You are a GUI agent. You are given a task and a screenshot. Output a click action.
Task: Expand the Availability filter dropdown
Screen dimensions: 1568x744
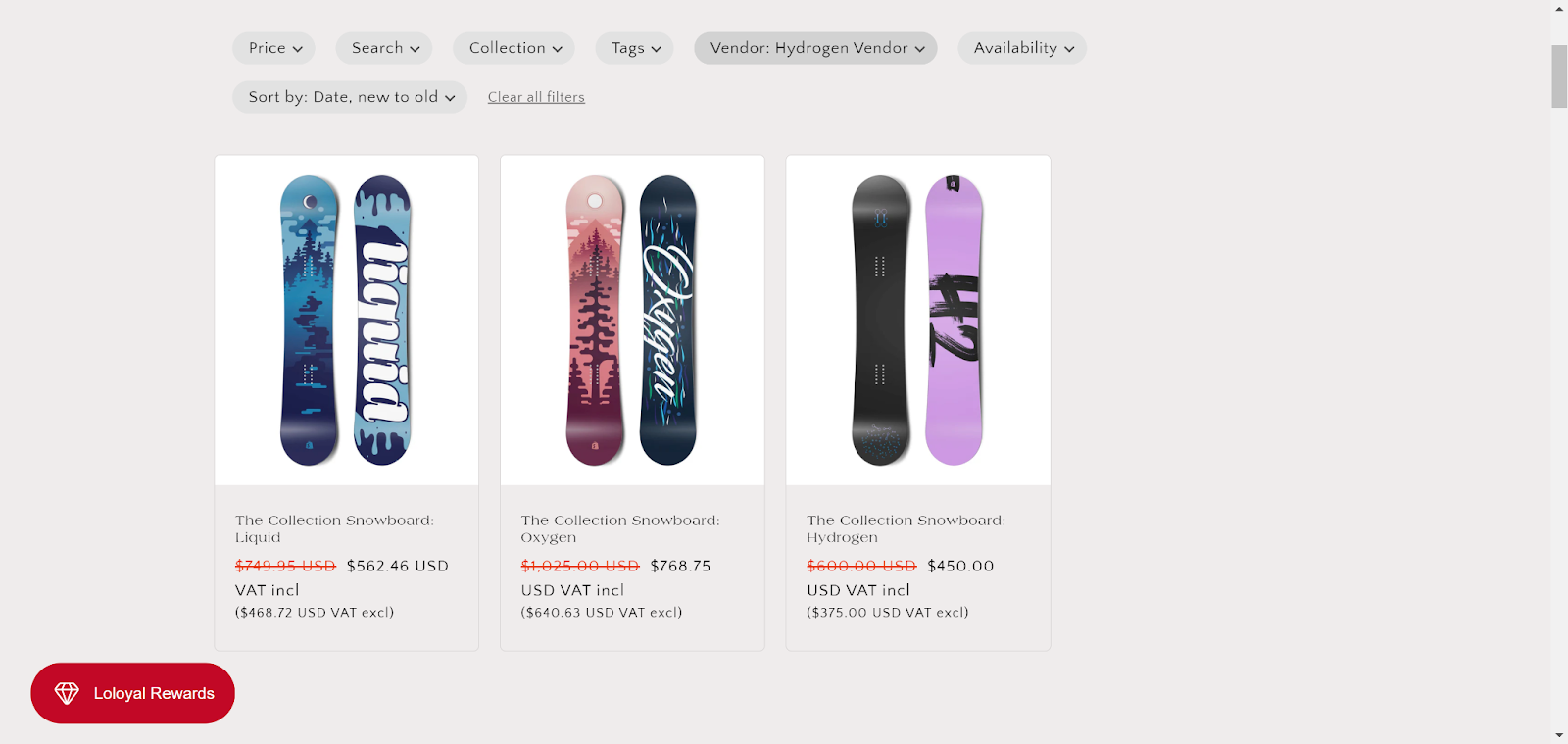point(1022,48)
